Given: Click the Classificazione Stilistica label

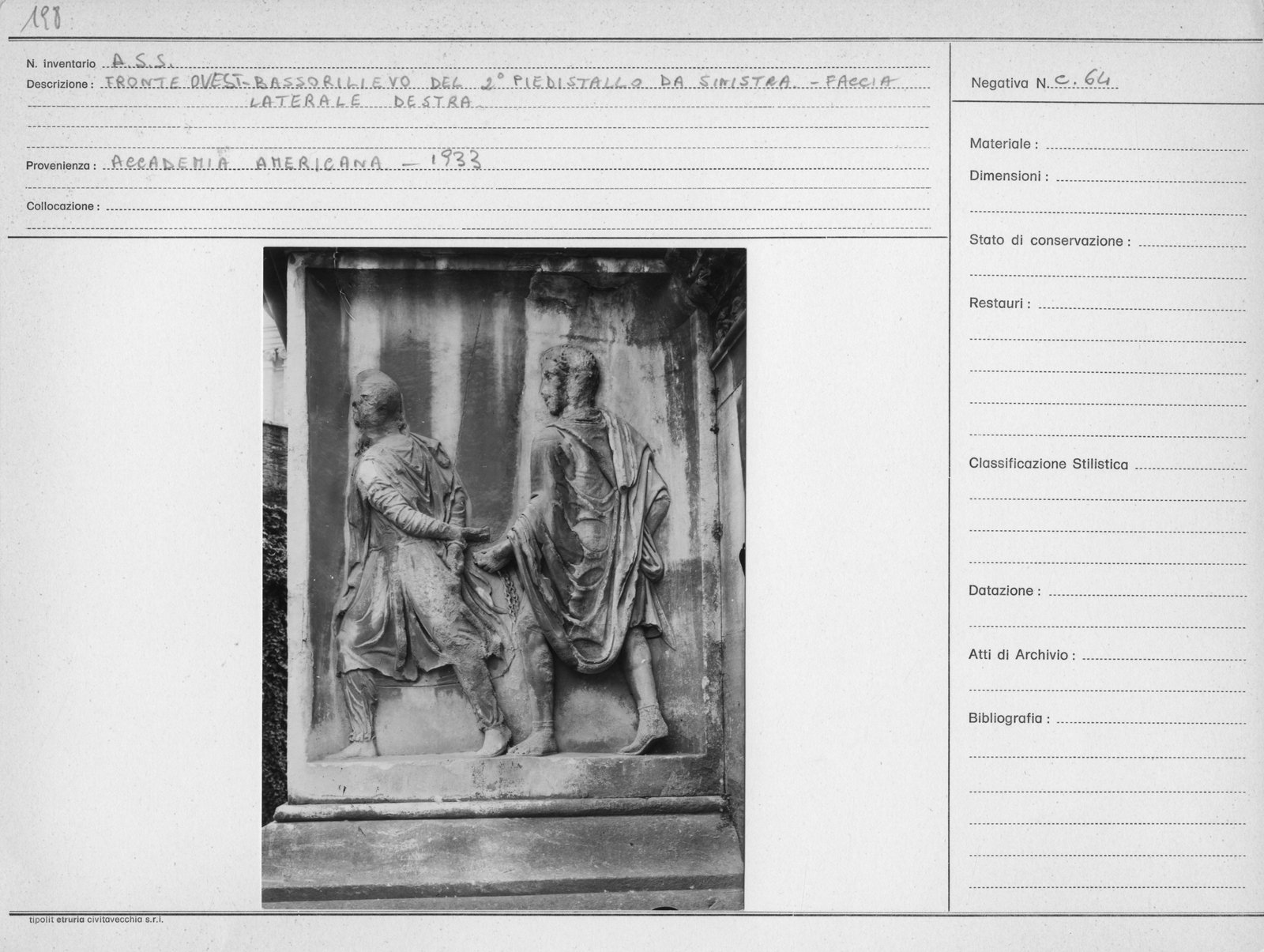Looking at the screenshot, I should pos(1048,465).
